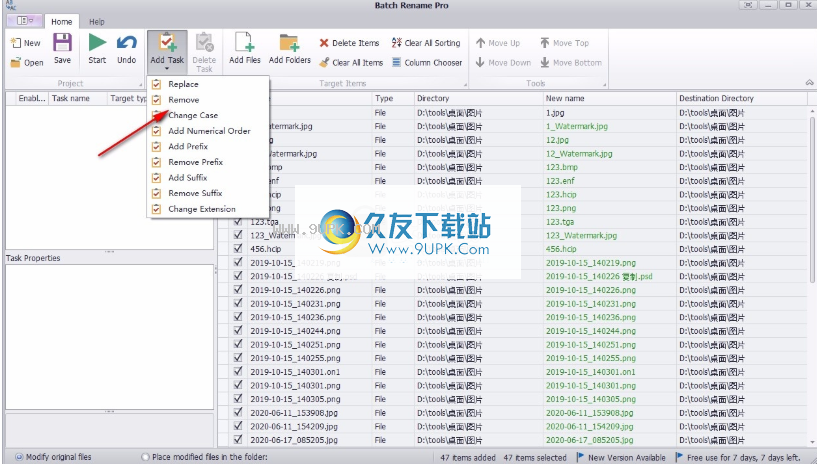Uncheck the 456.hcip file checkbox
Viewport: 817px width, 464px height.
(x=238, y=248)
